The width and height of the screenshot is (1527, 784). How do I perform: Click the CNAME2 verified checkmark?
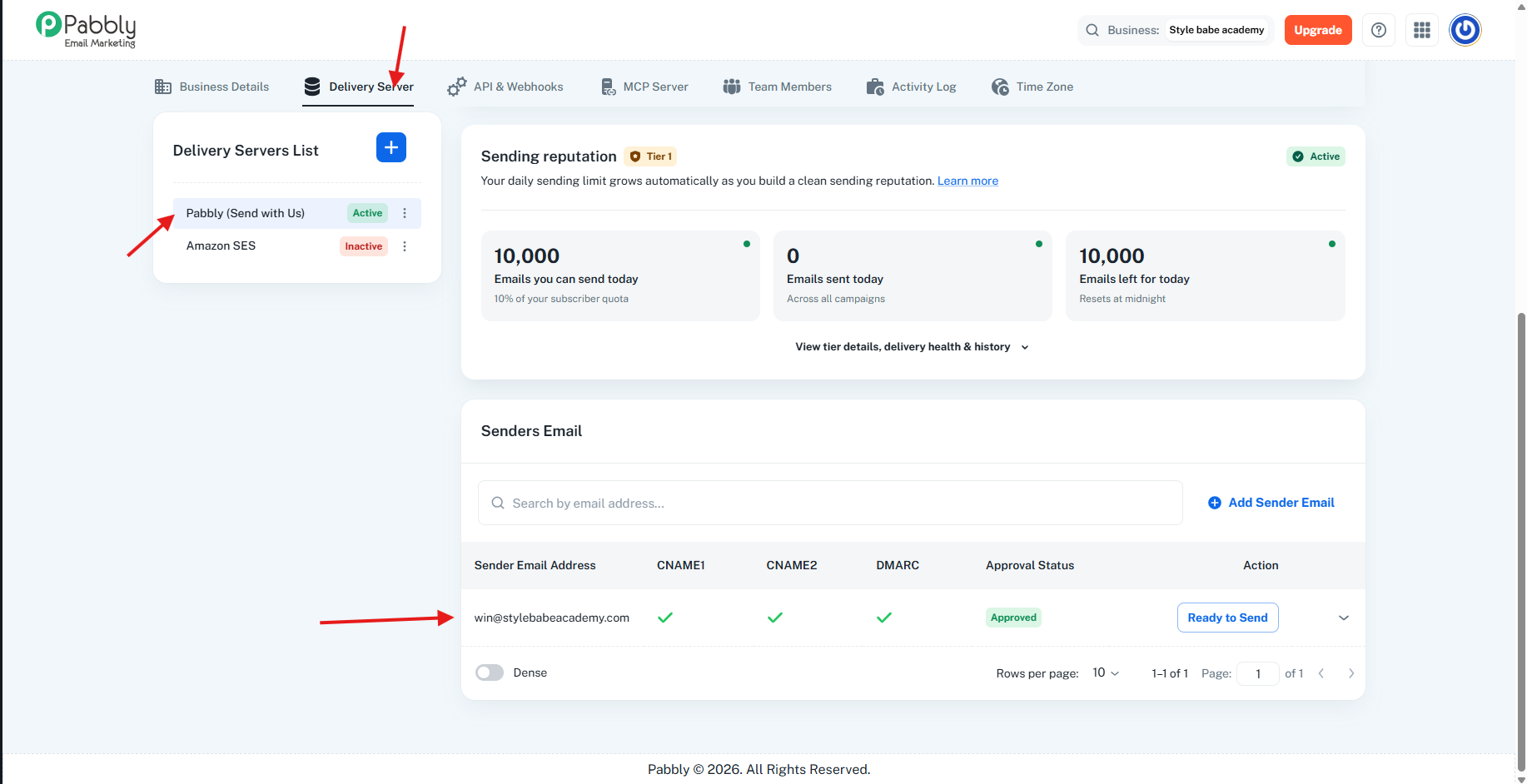tap(775, 618)
